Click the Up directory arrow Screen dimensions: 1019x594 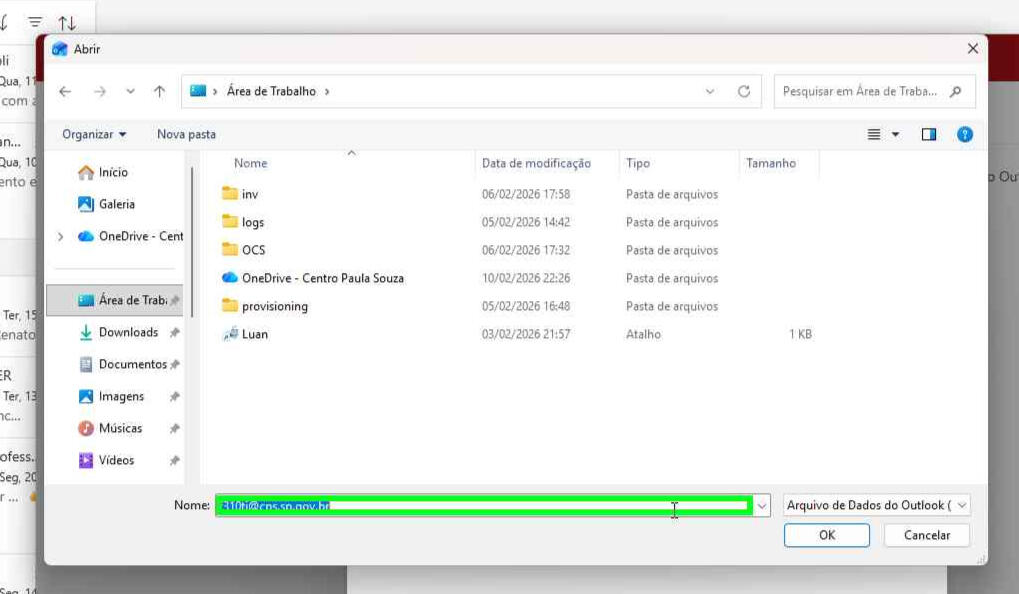click(159, 91)
